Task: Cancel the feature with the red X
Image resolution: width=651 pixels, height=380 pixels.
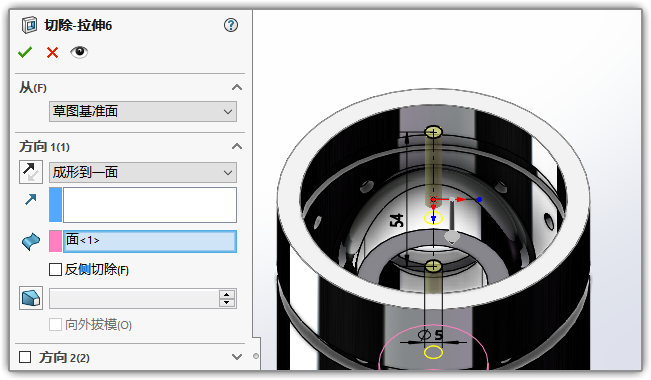Action: [x=52, y=52]
